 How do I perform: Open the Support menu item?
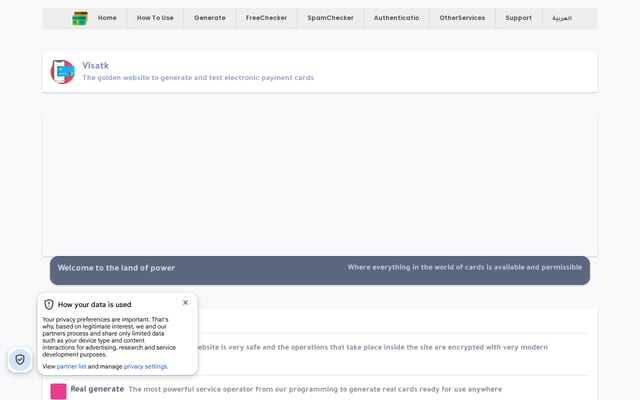coord(518,18)
